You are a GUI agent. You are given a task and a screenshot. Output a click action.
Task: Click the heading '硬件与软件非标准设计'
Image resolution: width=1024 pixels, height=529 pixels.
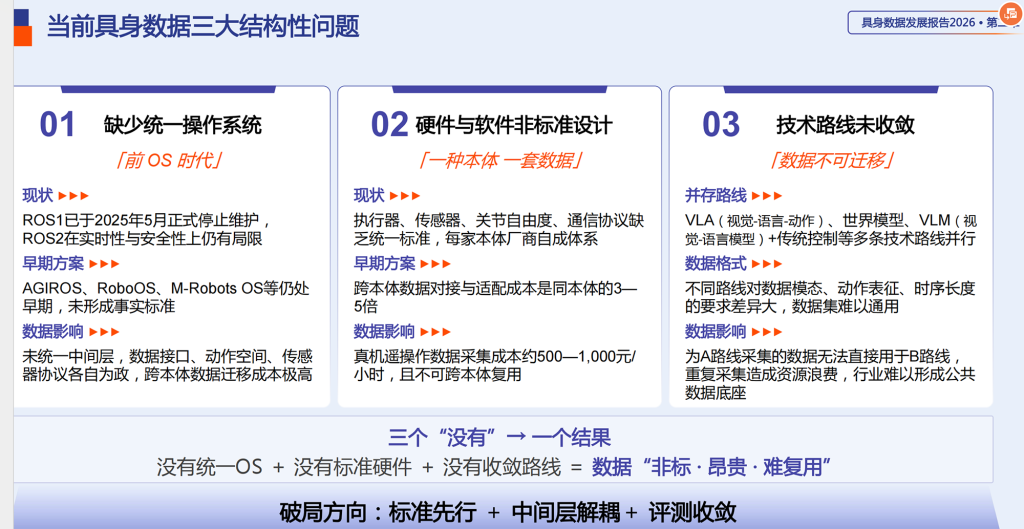coord(514,125)
